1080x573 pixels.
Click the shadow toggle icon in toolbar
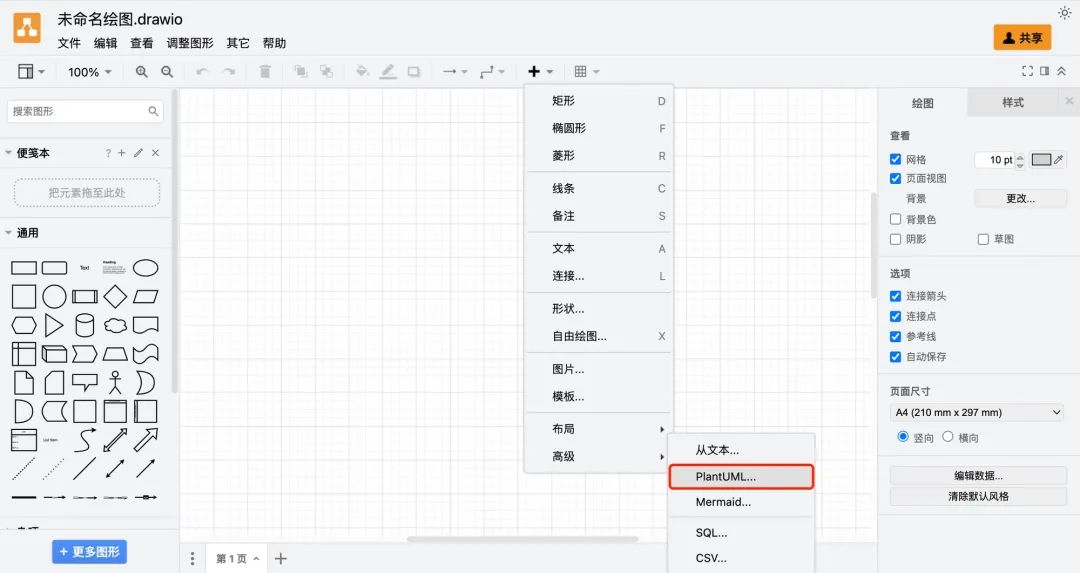point(414,72)
